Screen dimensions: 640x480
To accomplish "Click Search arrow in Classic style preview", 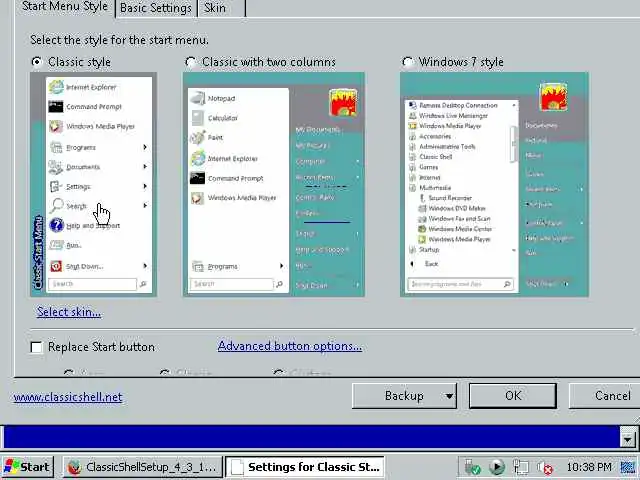I will (145, 205).
